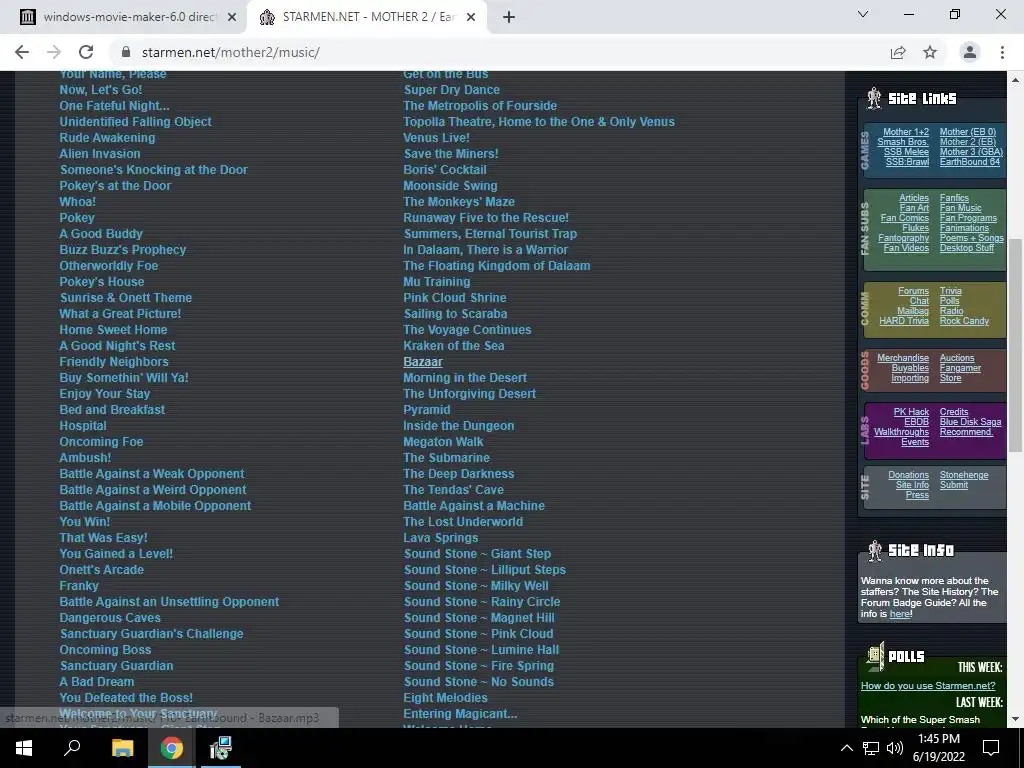The image size is (1024, 768).
Task: Share this page icon in address bar
Action: click(898, 52)
